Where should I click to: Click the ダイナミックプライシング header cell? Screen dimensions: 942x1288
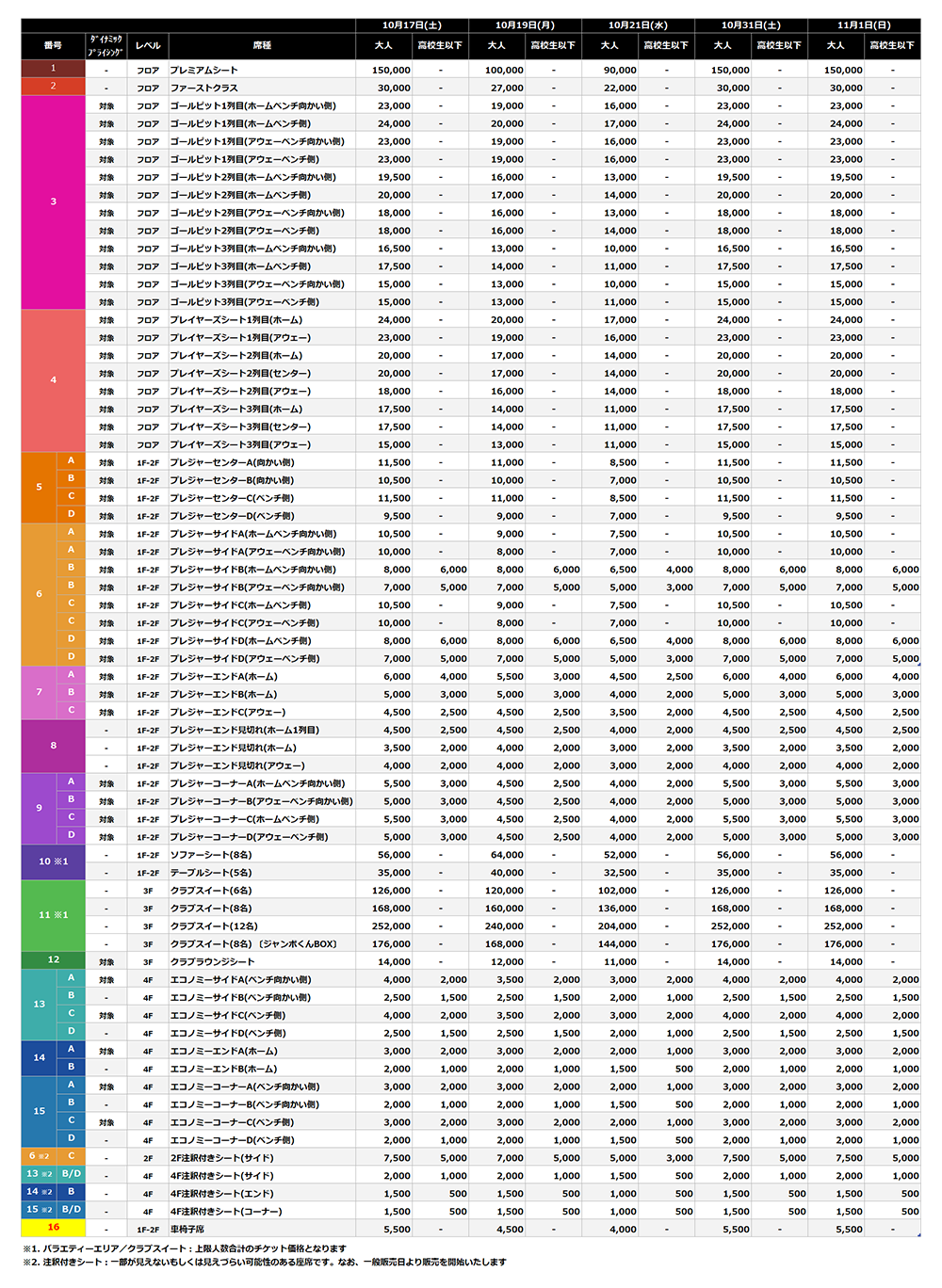pyautogui.click(x=106, y=45)
